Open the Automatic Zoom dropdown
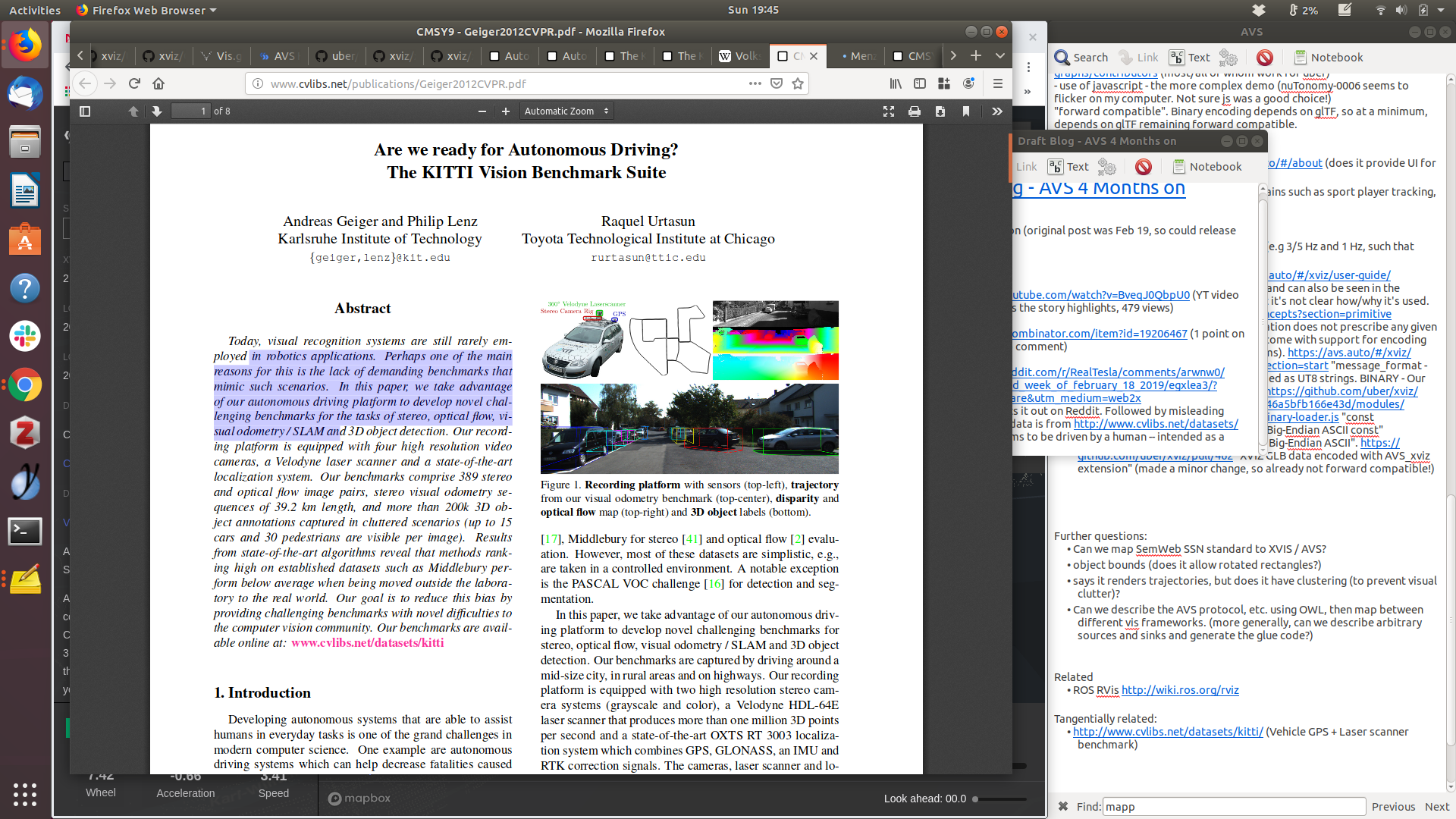The image size is (1456, 819). (x=566, y=111)
